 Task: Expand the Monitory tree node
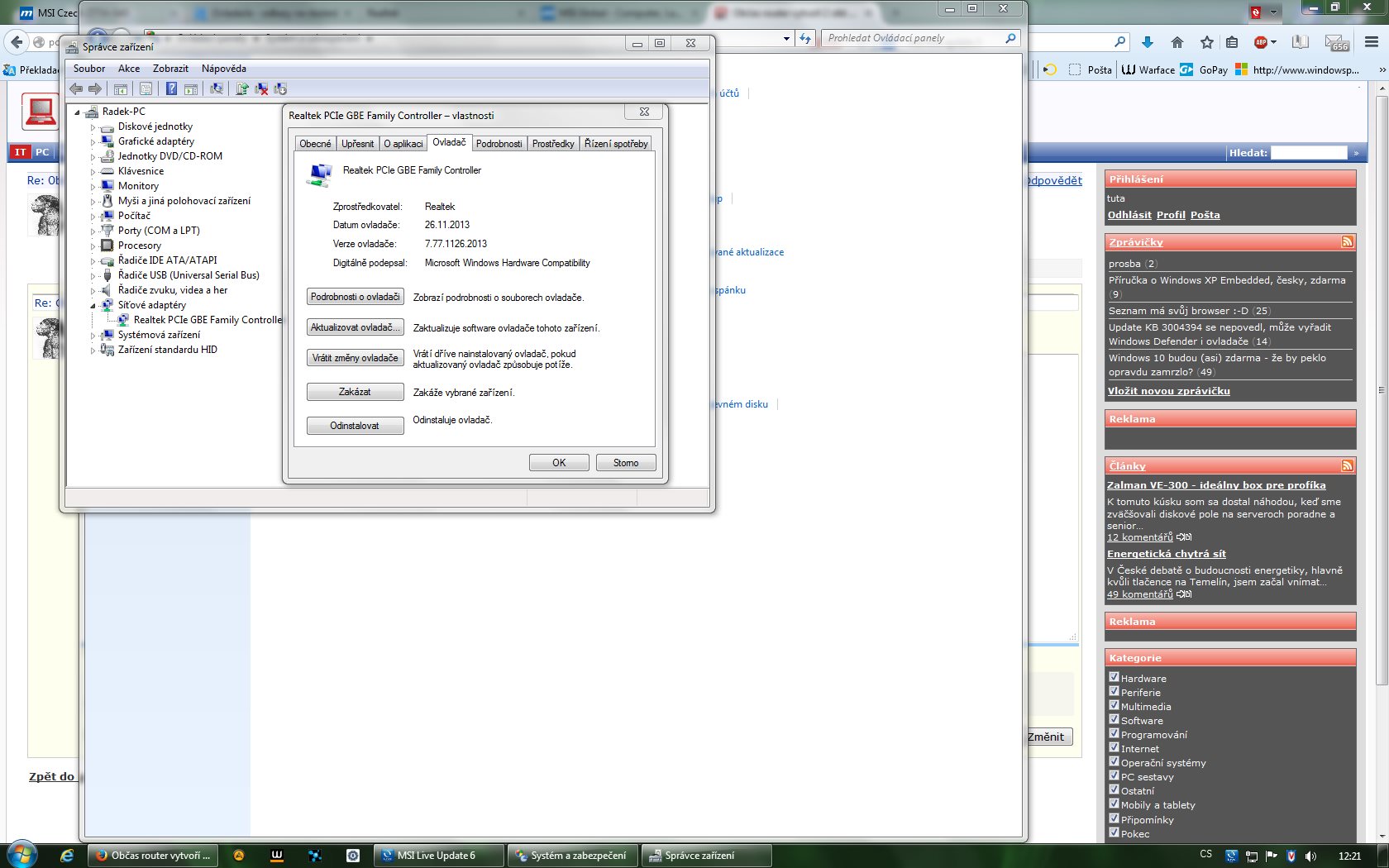coord(93,187)
